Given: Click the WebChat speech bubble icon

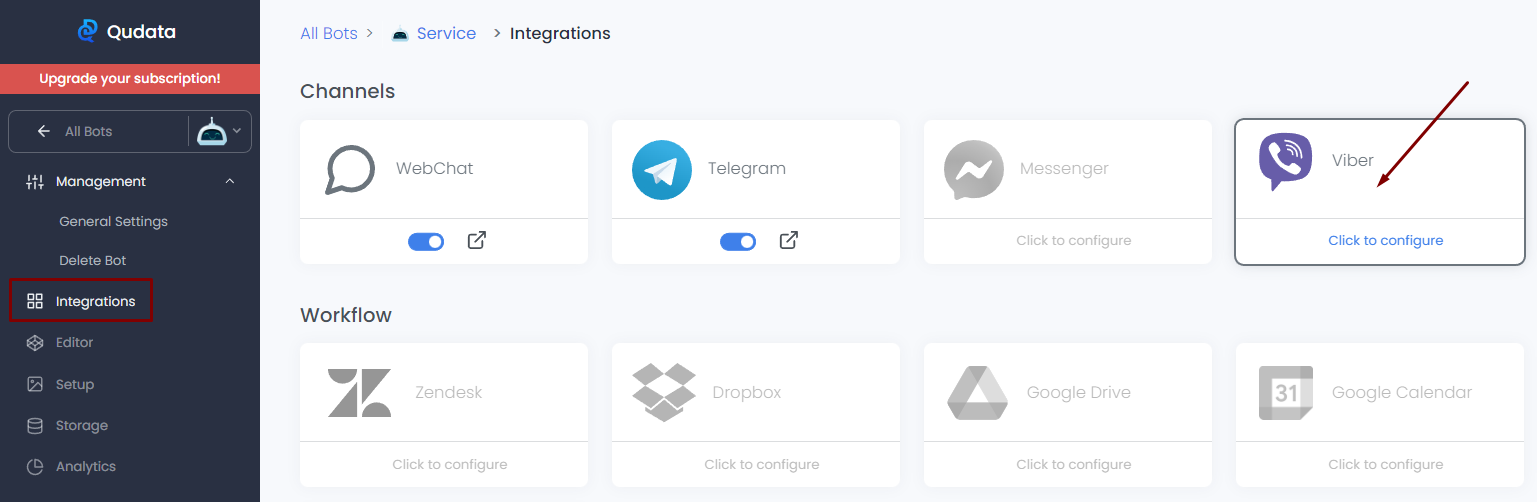Looking at the screenshot, I should pos(350,170).
